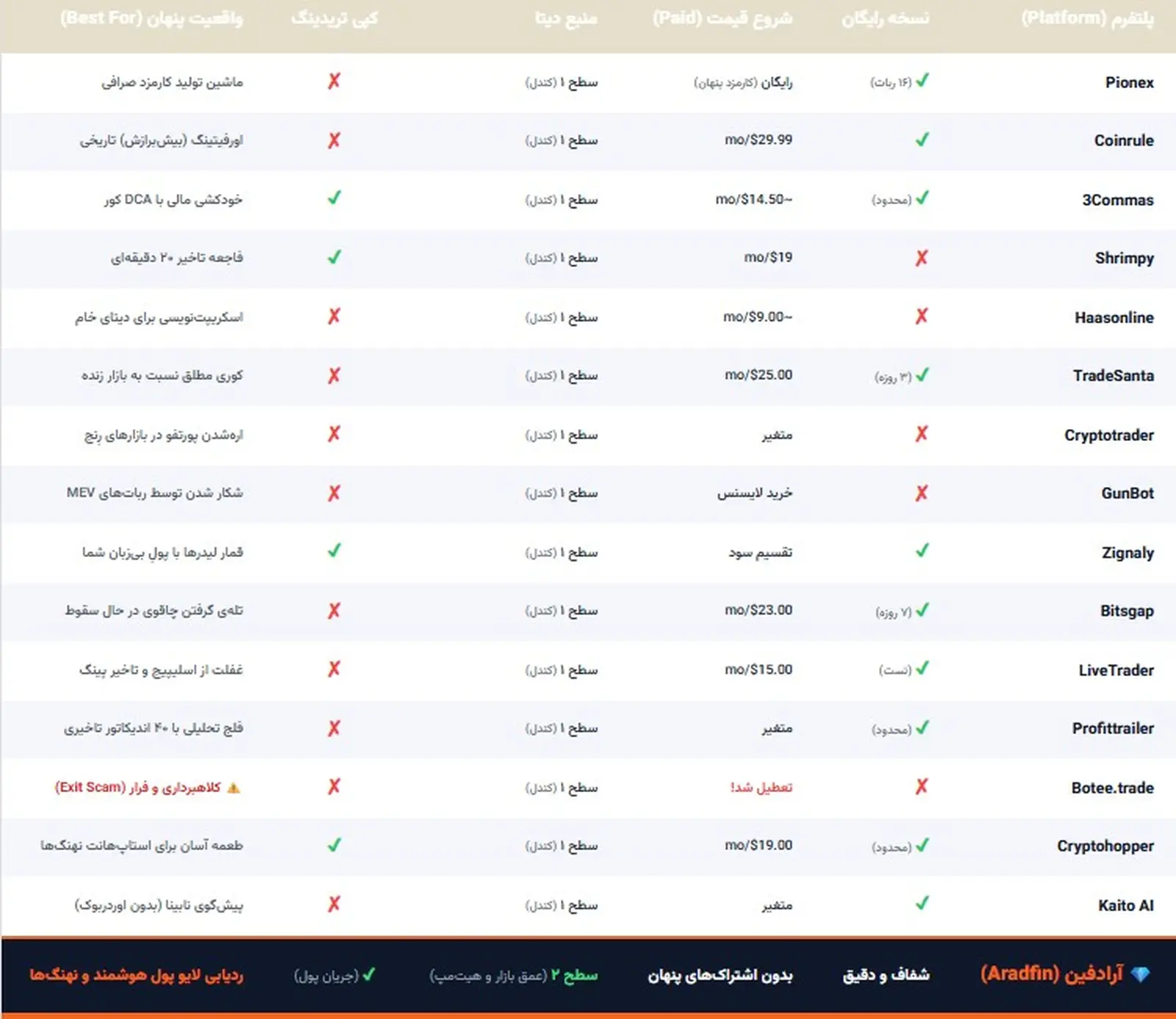The width and height of the screenshot is (1176, 1019).
Task: Select the "Coinrule" platform name
Action: click(x=1124, y=140)
